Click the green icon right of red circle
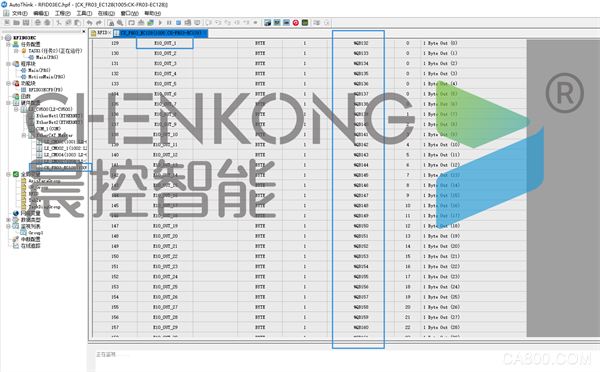This screenshot has width=600, height=372. [x=305, y=23]
